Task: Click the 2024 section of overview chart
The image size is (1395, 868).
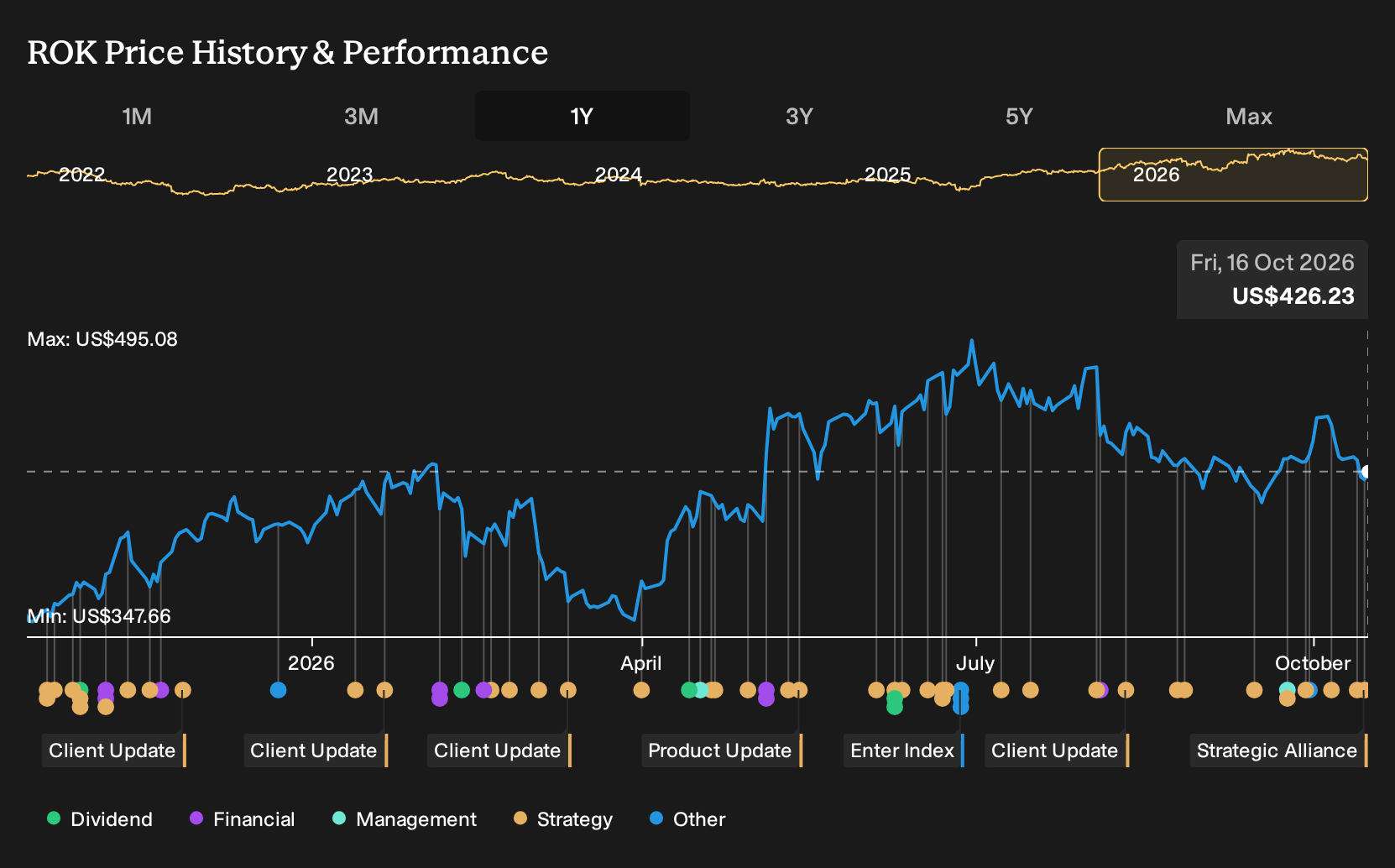Action: click(618, 175)
